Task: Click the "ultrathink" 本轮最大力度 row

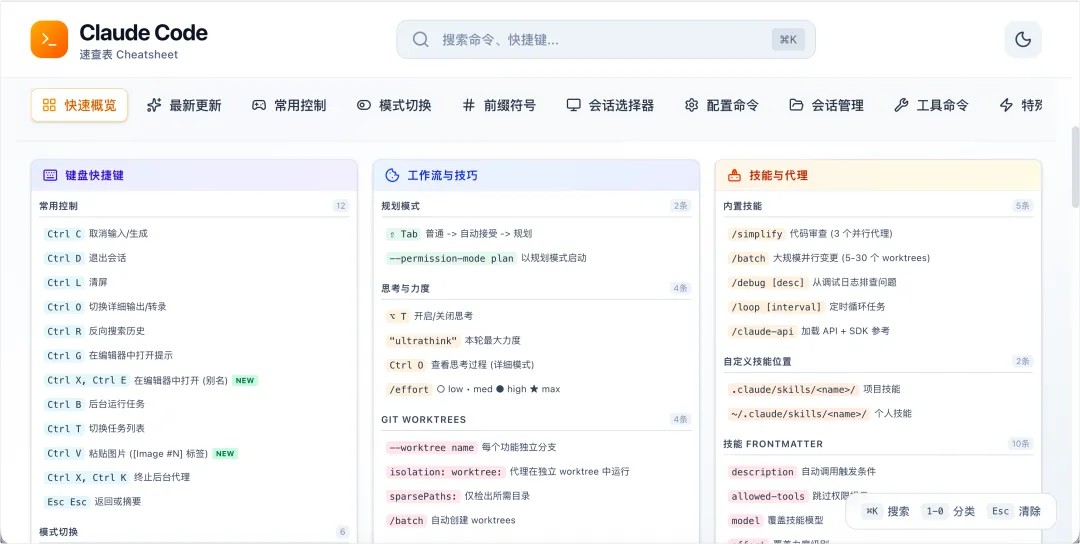Action: pos(536,340)
